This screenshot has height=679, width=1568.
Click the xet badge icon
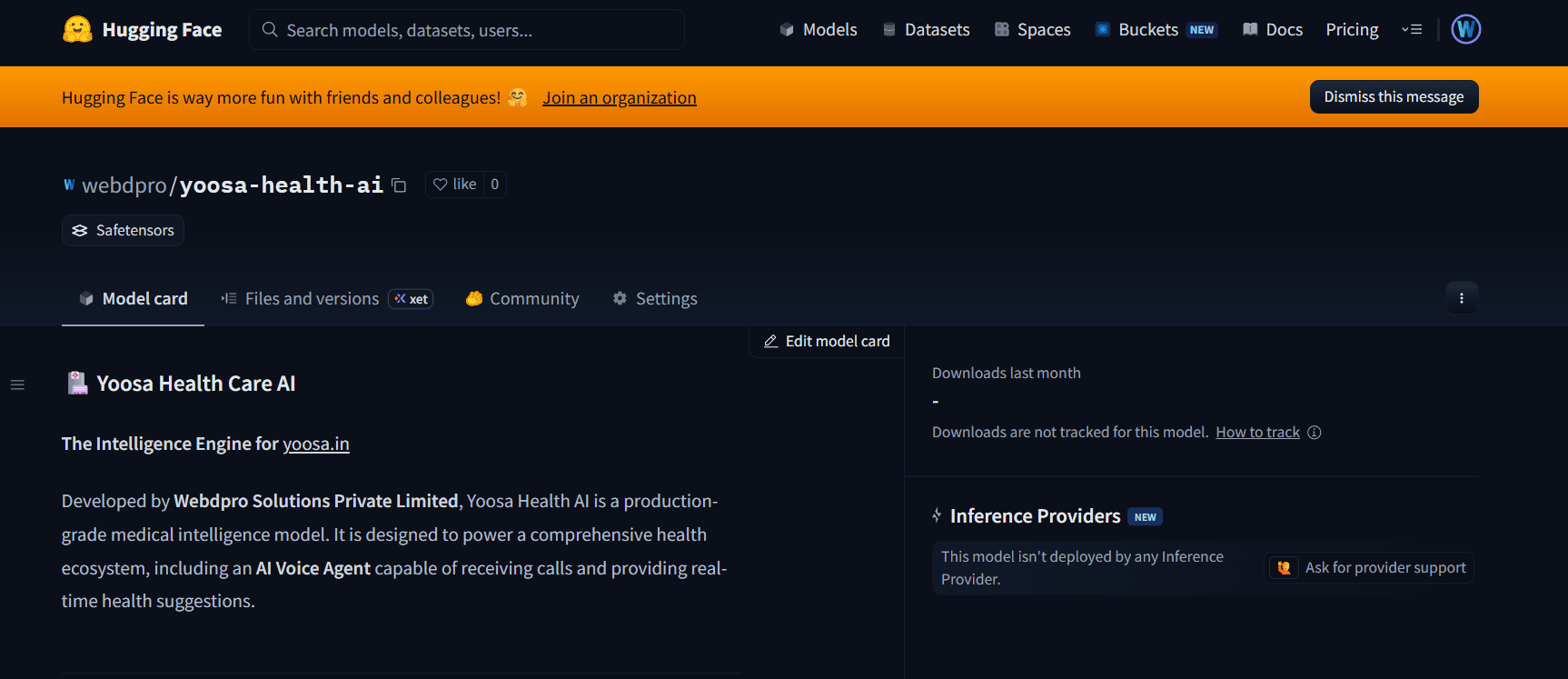click(411, 299)
